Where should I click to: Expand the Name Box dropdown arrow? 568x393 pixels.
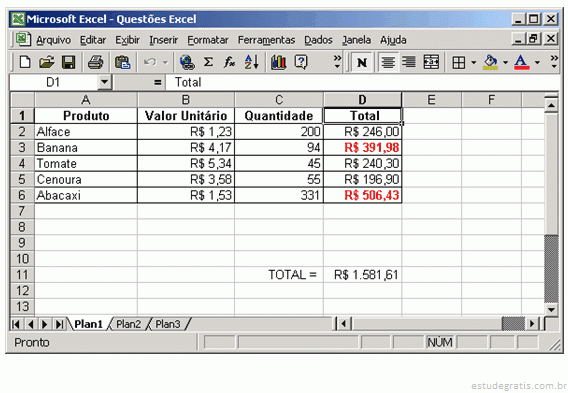pyautogui.click(x=104, y=82)
